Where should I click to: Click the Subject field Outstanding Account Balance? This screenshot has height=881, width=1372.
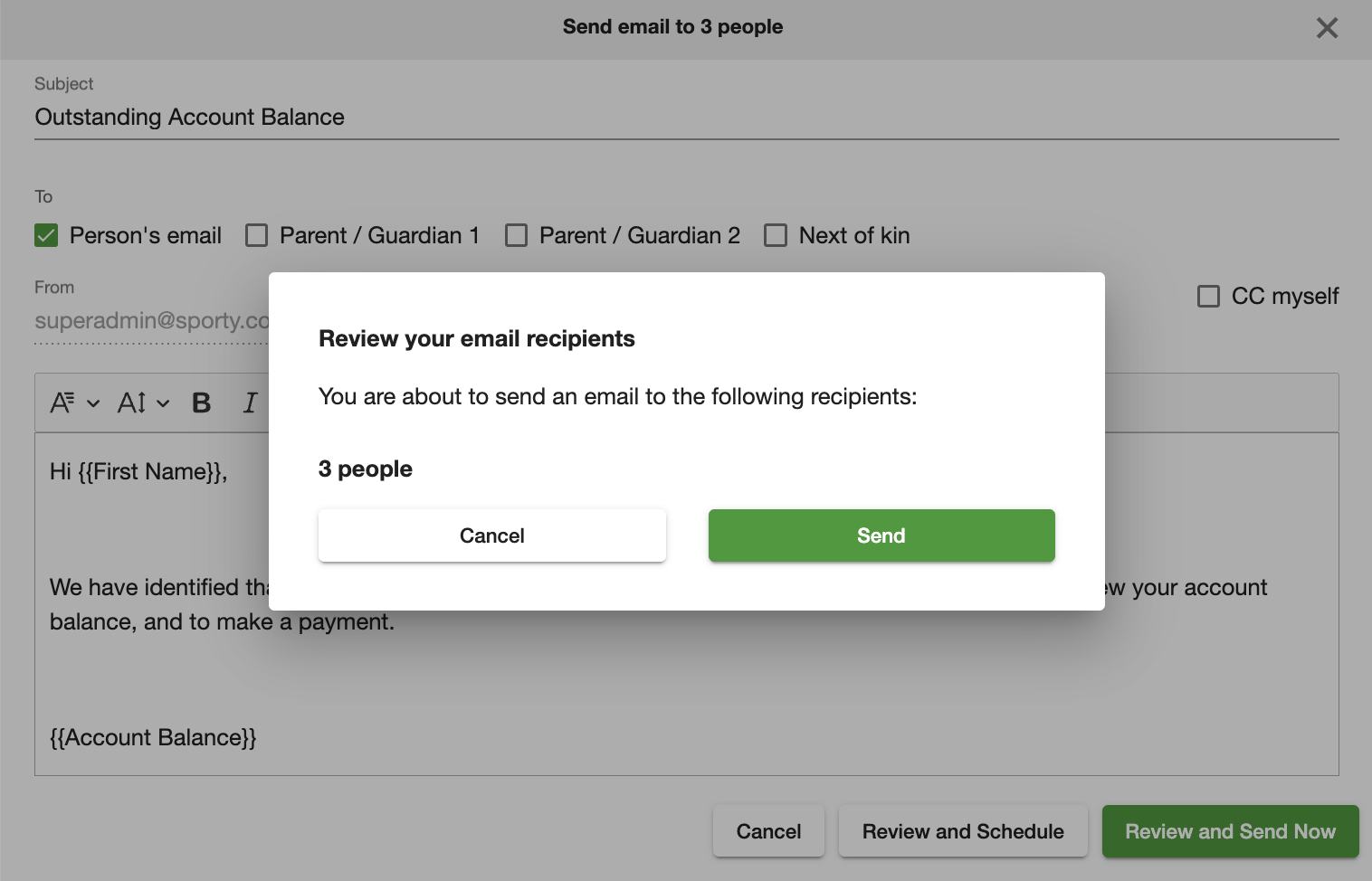pos(687,118)
